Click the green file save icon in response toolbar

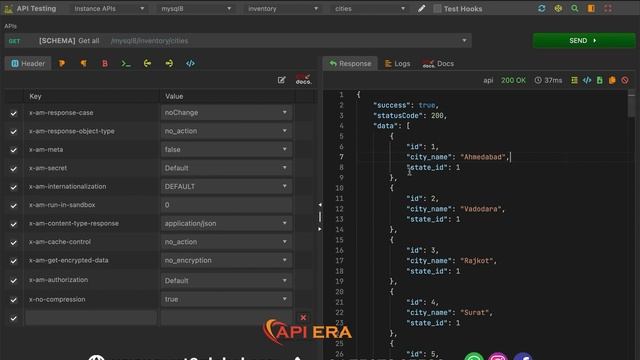[600, 80]
